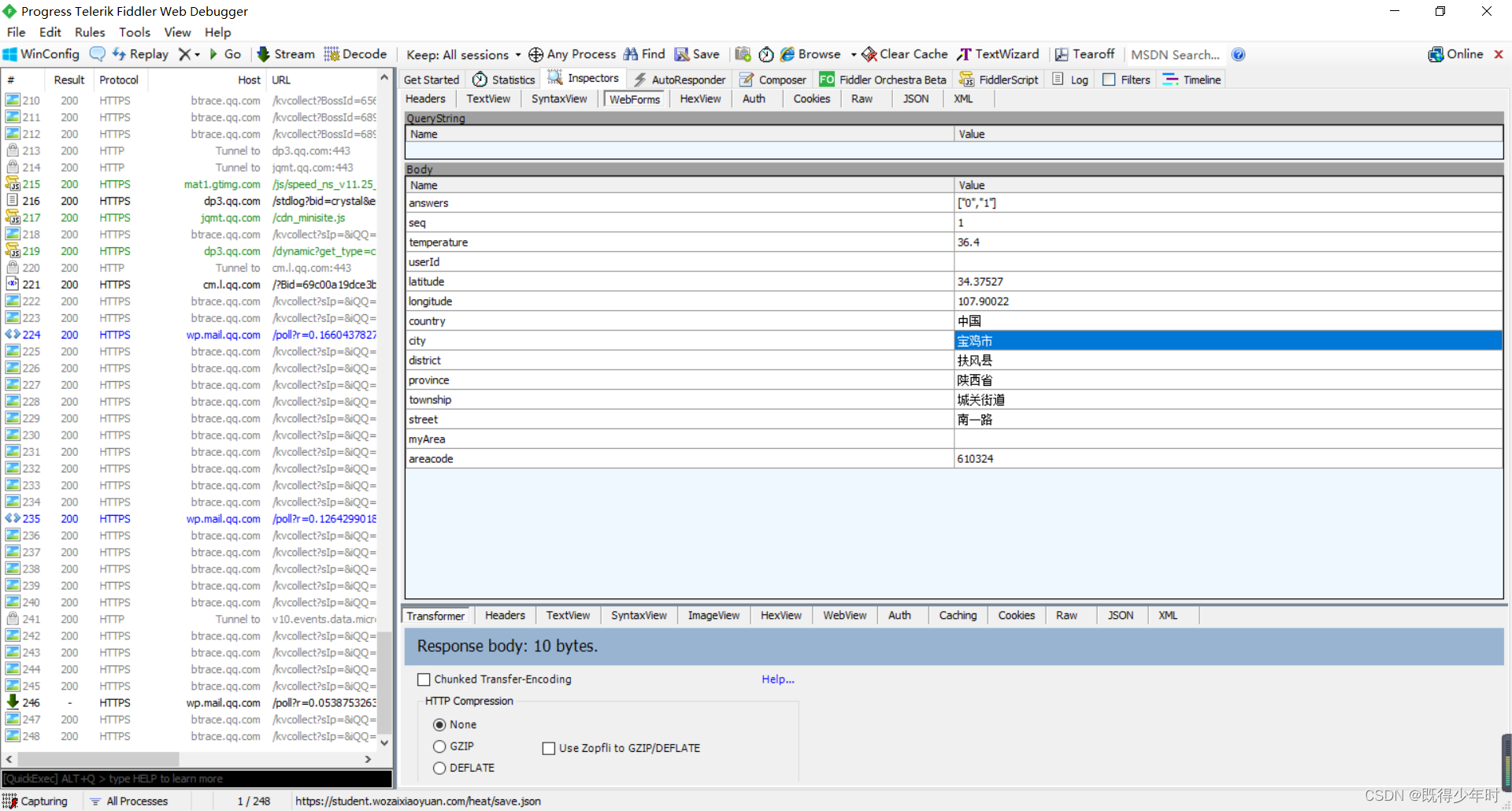Image resolution: width=1512 pixels, height=811 pixels.
Task: Open the TextWizard tool
Action: [998, 54]
